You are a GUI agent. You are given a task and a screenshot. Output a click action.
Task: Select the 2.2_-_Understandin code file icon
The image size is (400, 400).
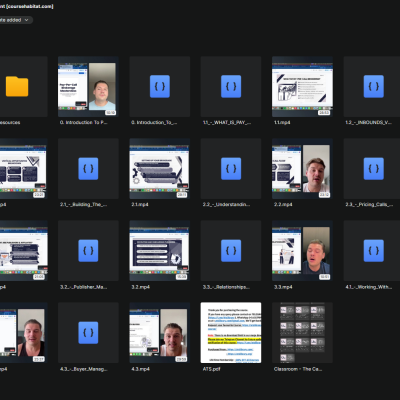231,169
